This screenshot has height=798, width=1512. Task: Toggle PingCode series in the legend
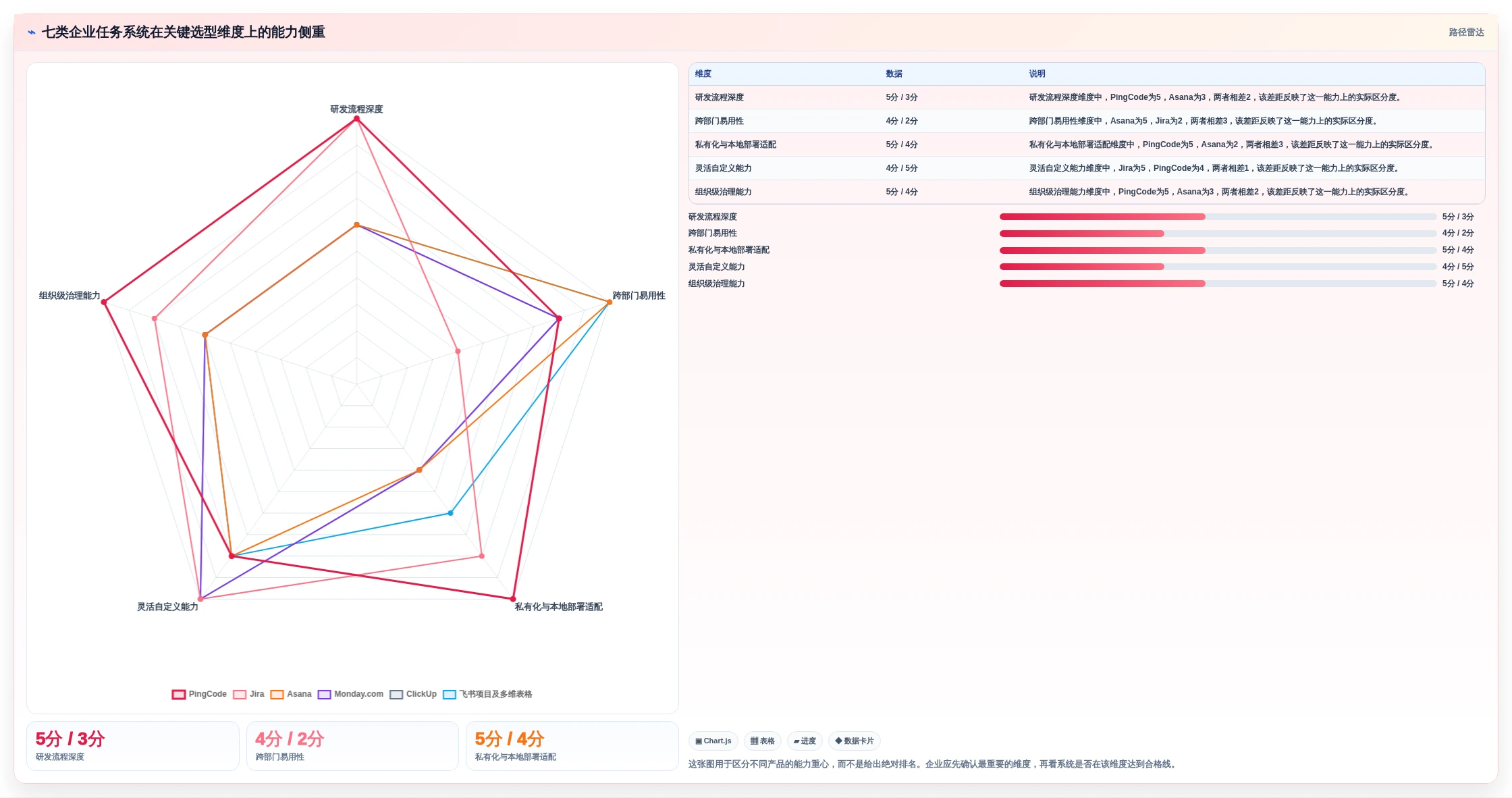coord(199,694)
